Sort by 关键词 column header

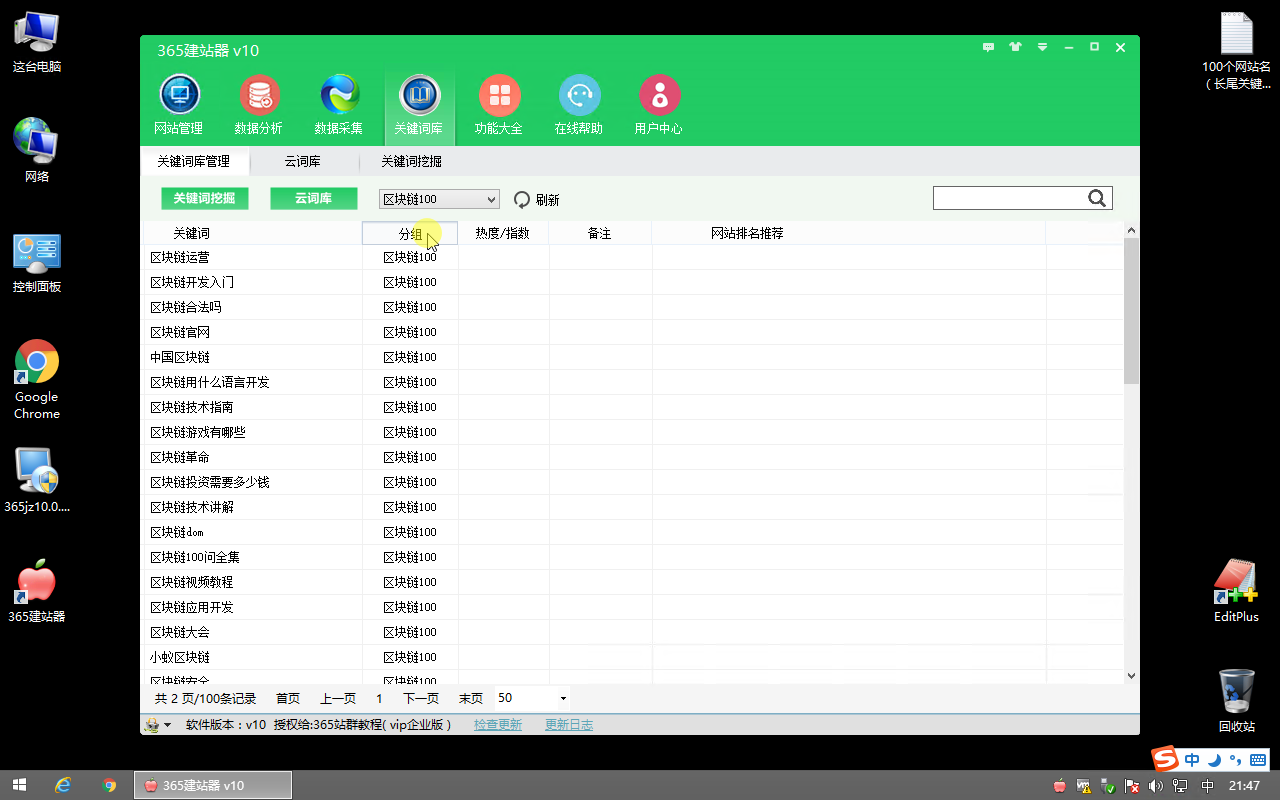tap(253, 233)
